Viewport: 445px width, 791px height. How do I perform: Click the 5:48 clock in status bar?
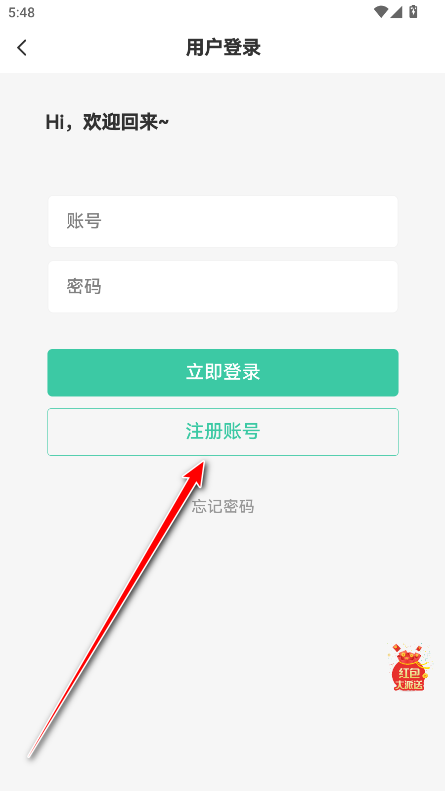(x=22, y=12)
